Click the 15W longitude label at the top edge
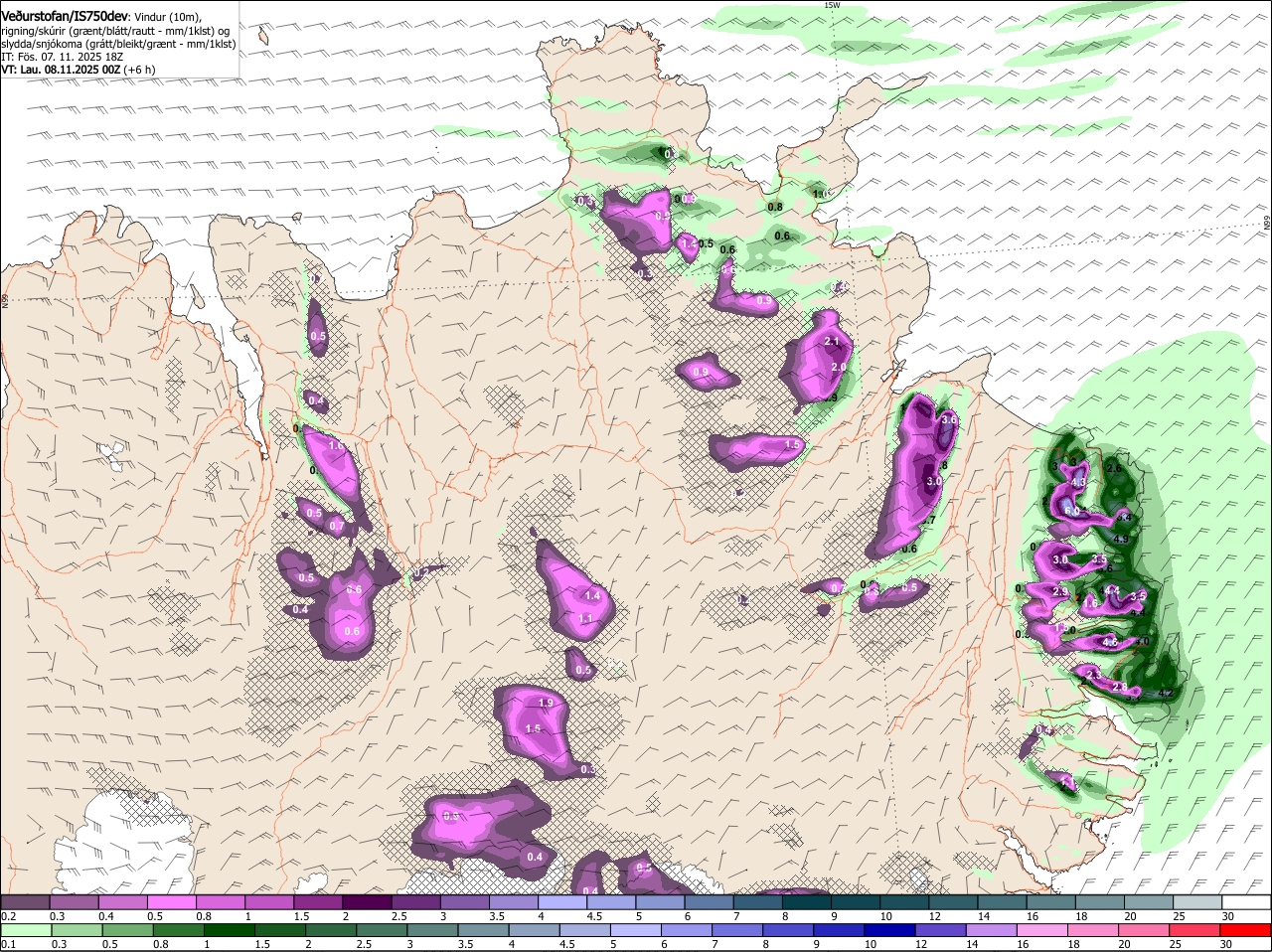This screenshot has height=952, width=1272. point(832,5)
